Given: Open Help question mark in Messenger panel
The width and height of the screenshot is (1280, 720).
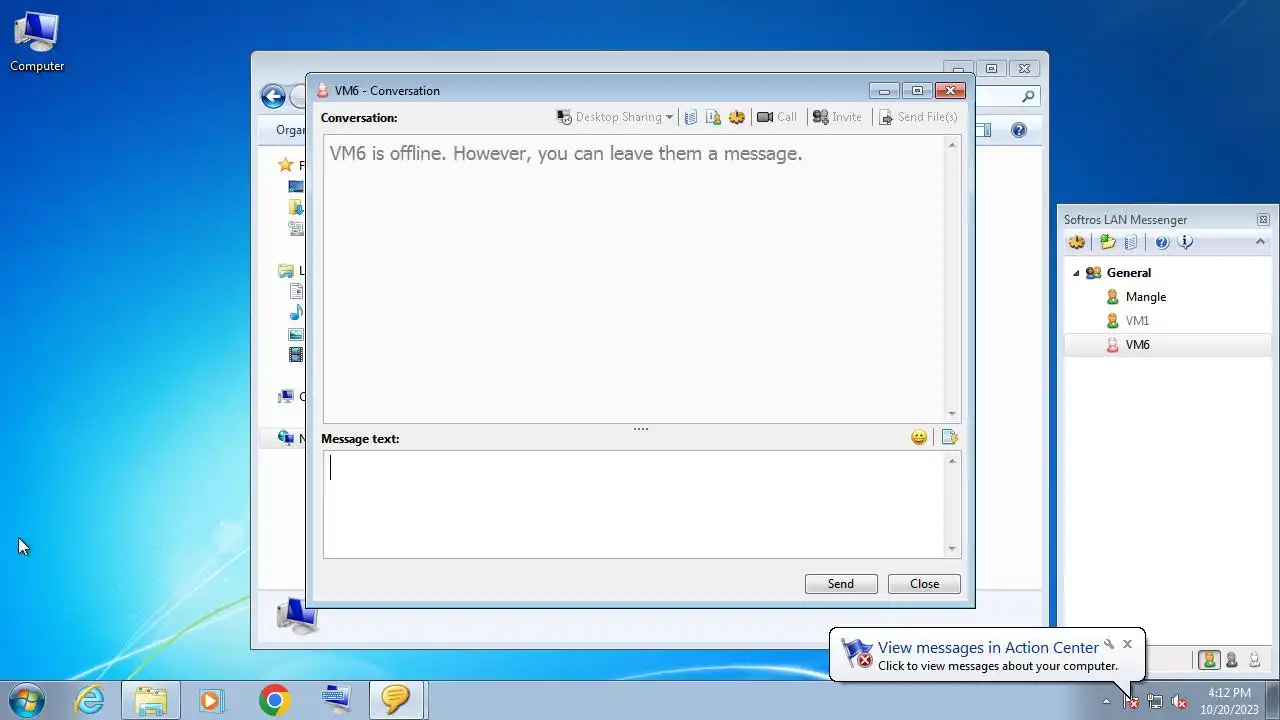Looking at the screenshot, I should coord(1162,242).
